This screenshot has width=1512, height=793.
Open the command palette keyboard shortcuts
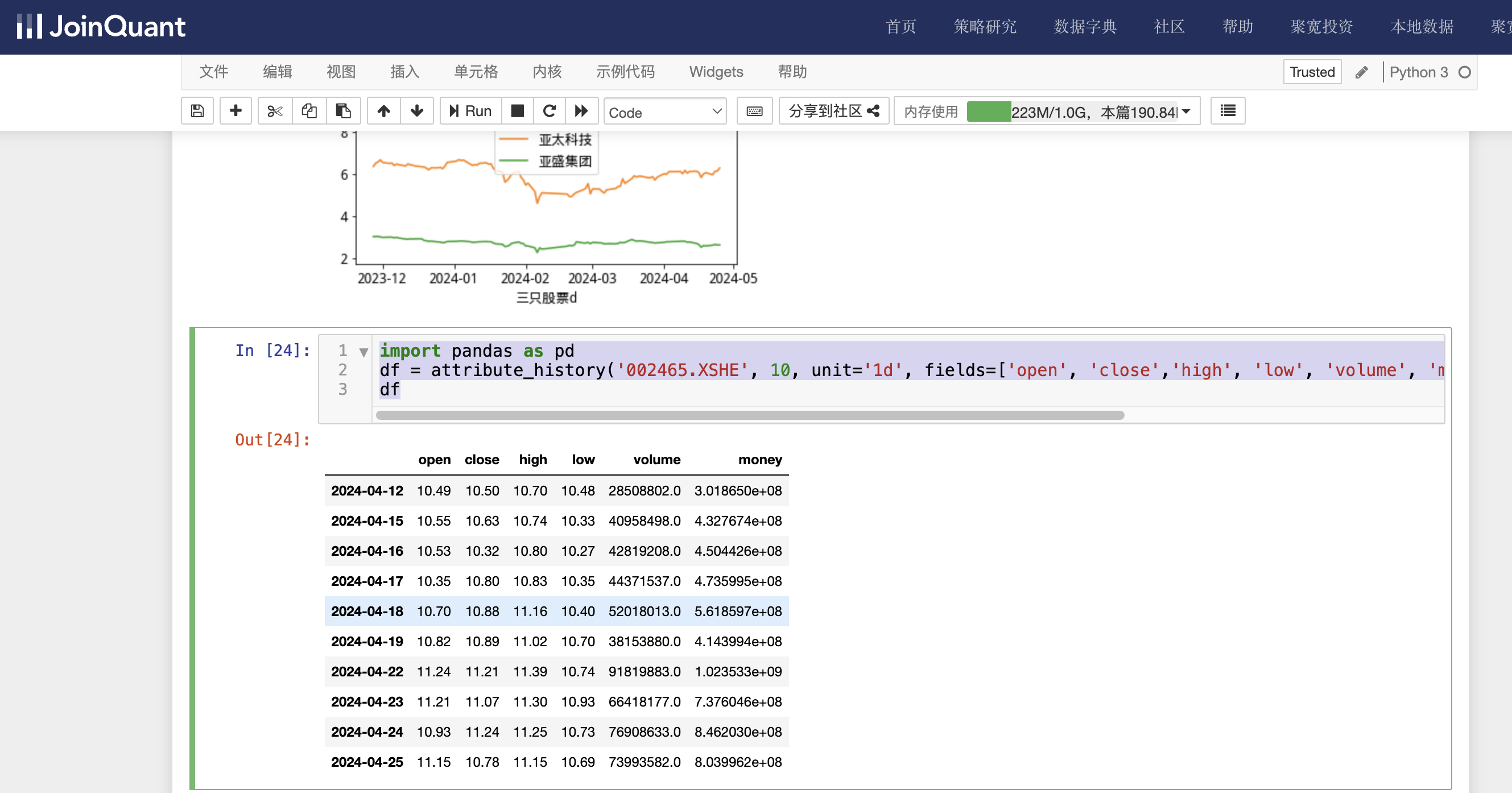[754, 110]
